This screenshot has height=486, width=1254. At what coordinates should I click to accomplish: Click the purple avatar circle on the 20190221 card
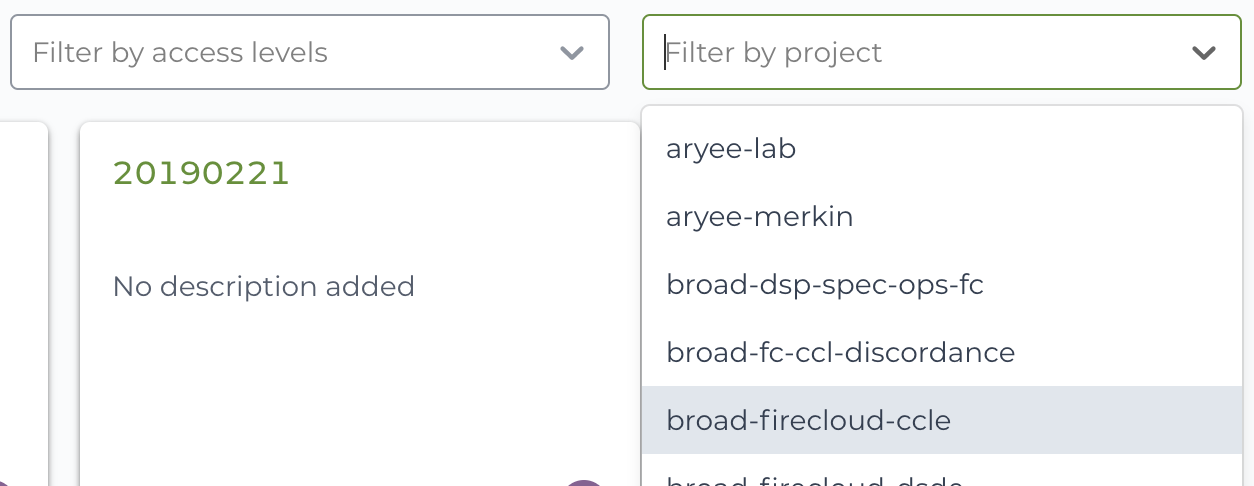(x=584, y=483)
